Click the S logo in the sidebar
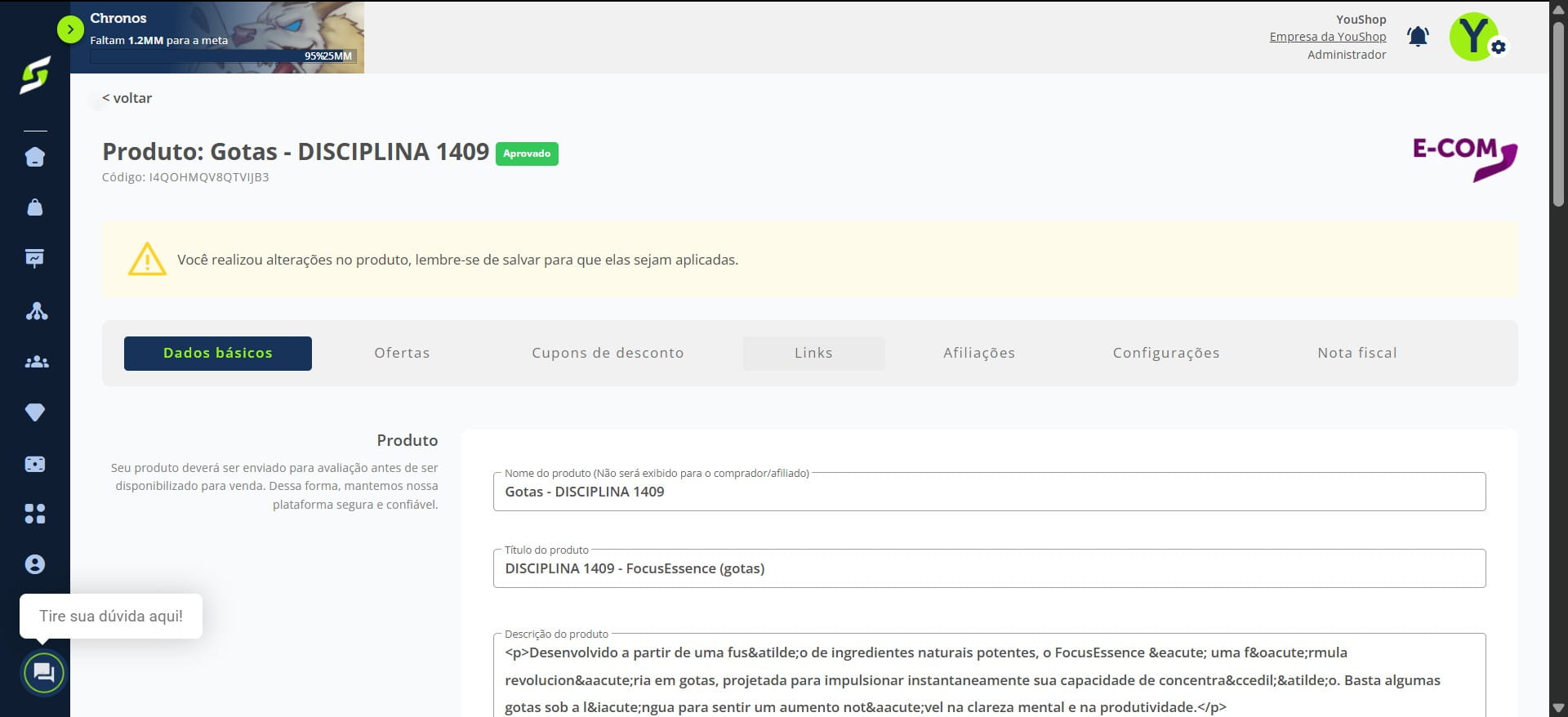The image size is (1568, 717). pyautogui.click(x=35, y=75)
